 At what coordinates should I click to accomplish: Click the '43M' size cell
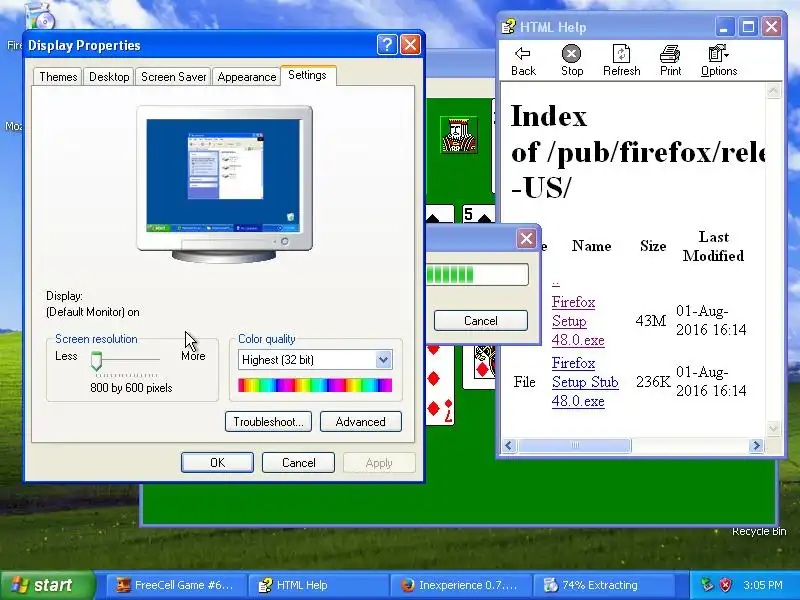pos(651,321)
